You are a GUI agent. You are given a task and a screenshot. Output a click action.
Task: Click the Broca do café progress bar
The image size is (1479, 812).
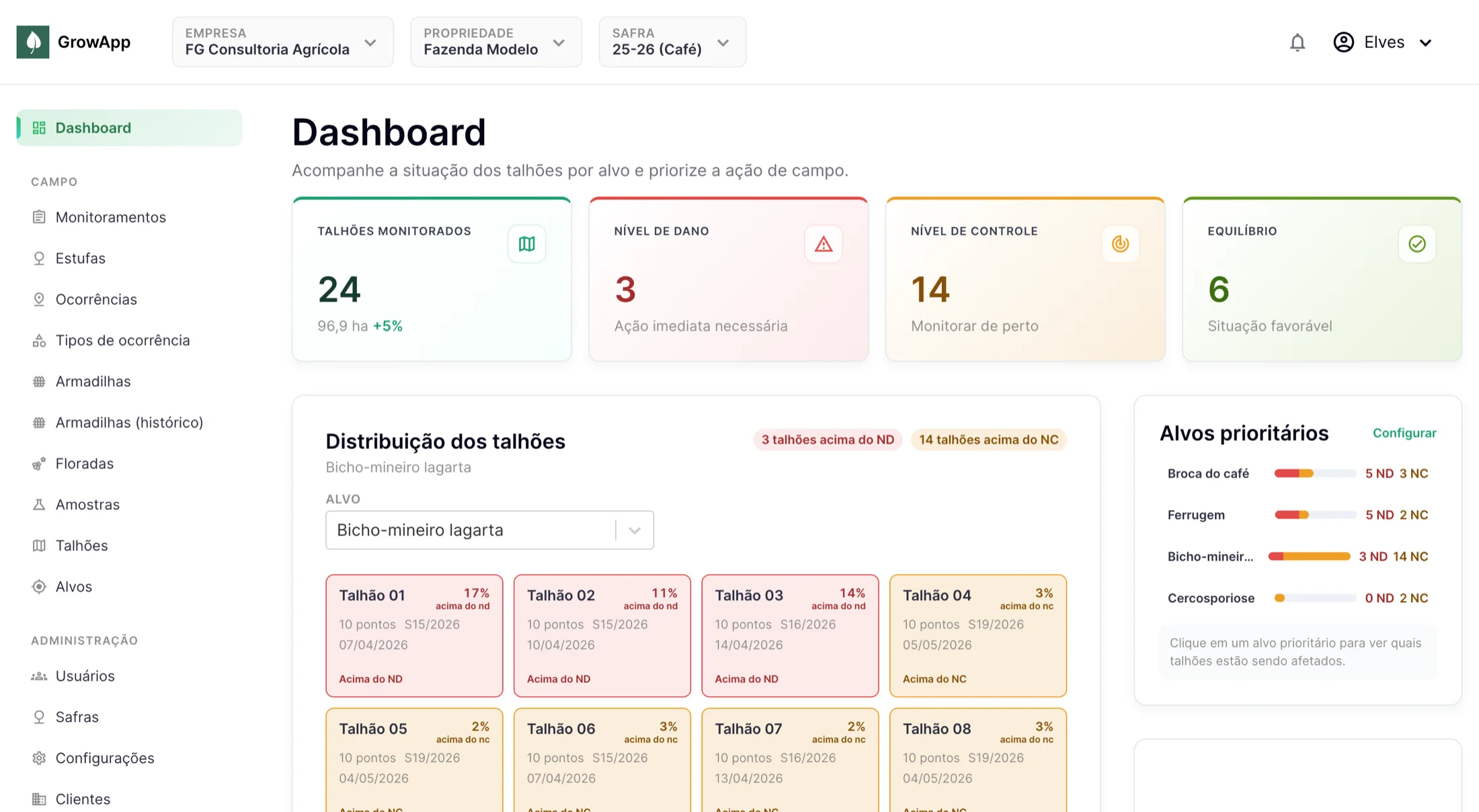point(1315,474)
